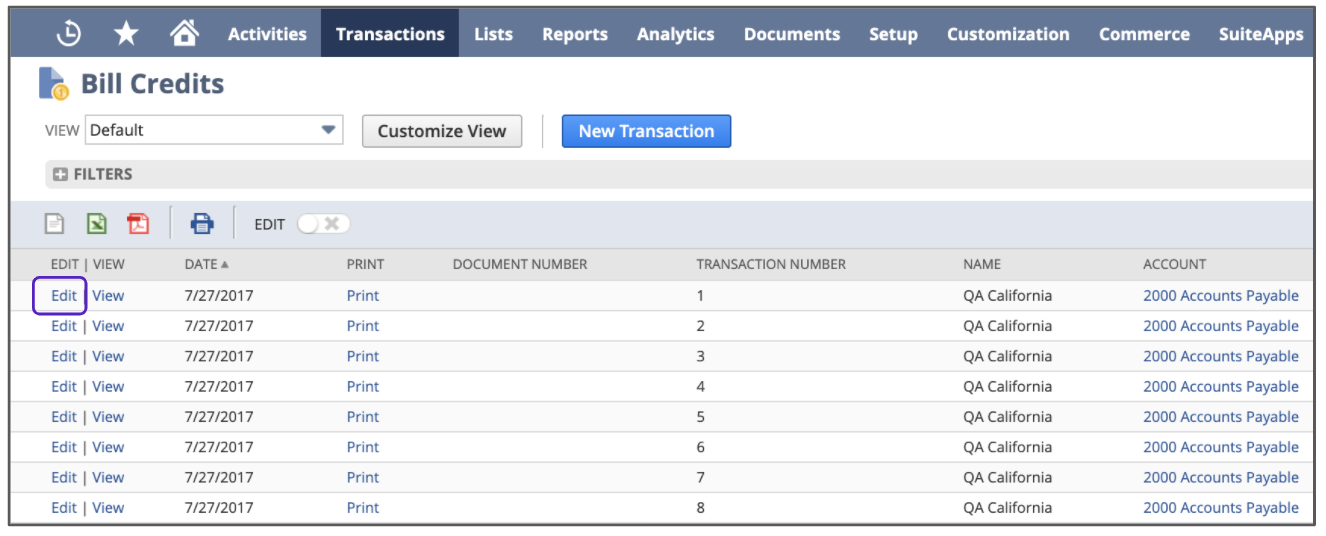Open the Transactions menu
This screenshot has height=536, width=1326.
(390, 34)
